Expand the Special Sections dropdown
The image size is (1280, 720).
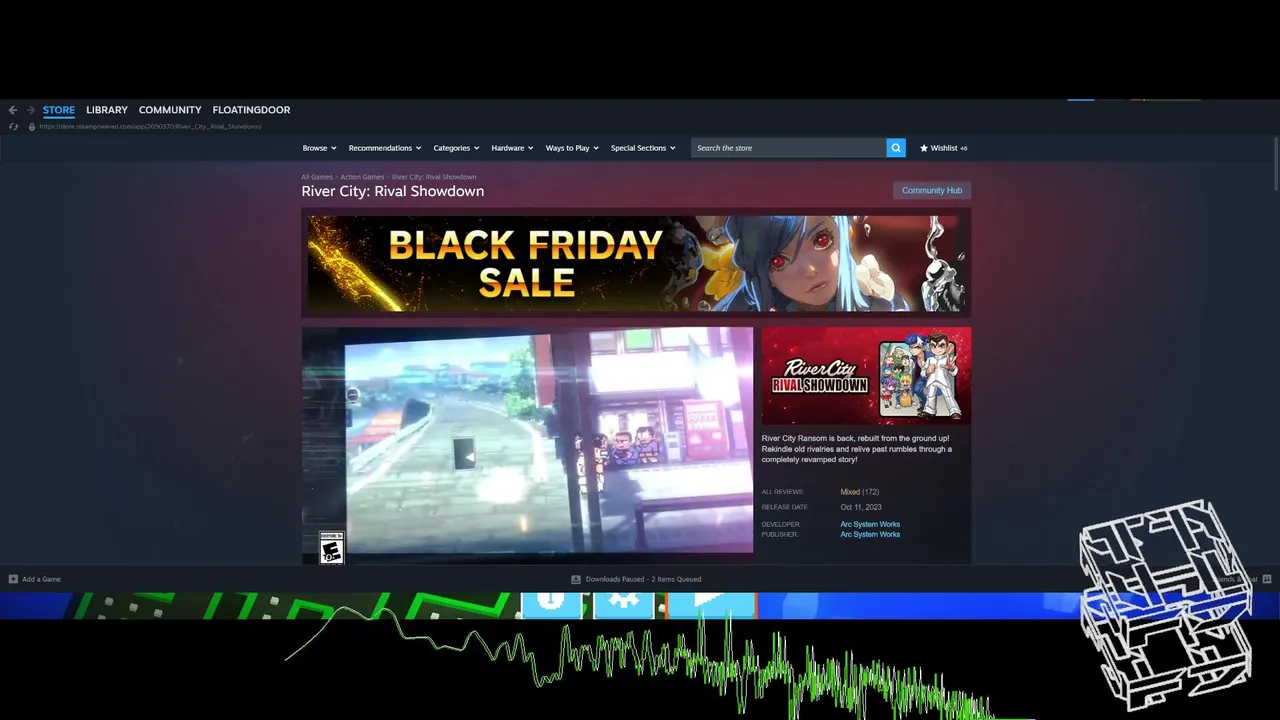pyautogui.click(x=643, y=148)
